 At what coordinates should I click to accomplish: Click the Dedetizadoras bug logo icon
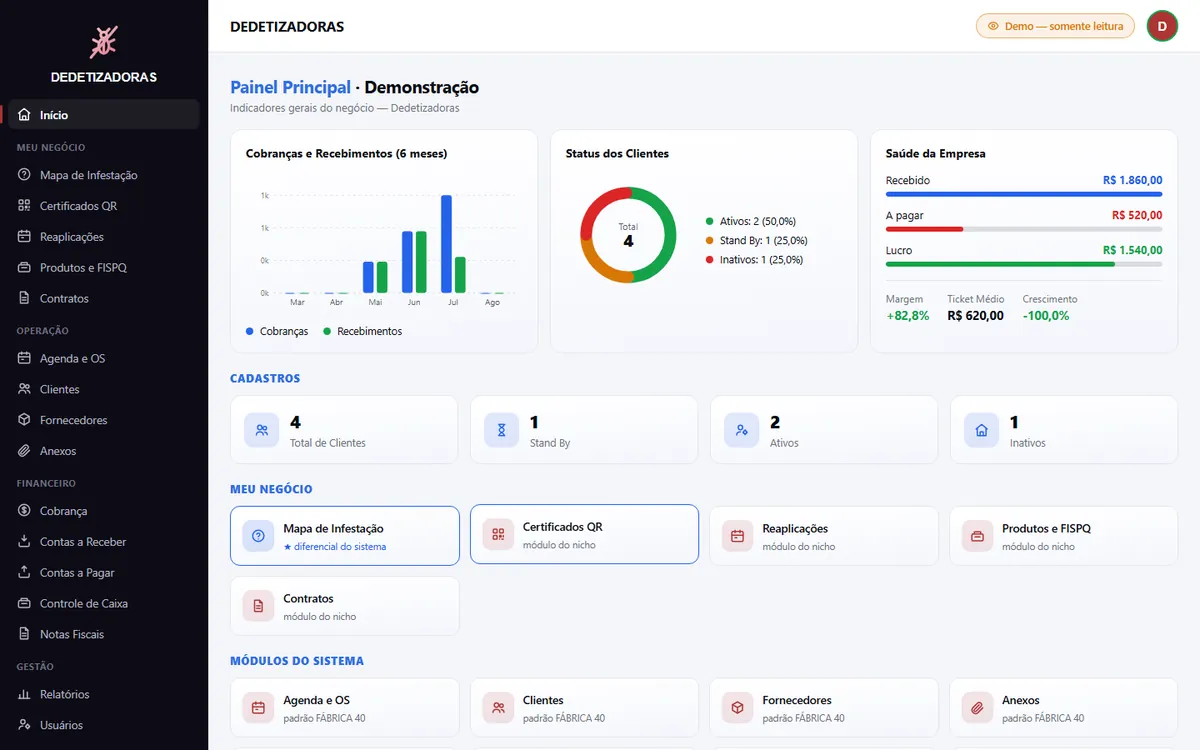(x=104, y=41)
